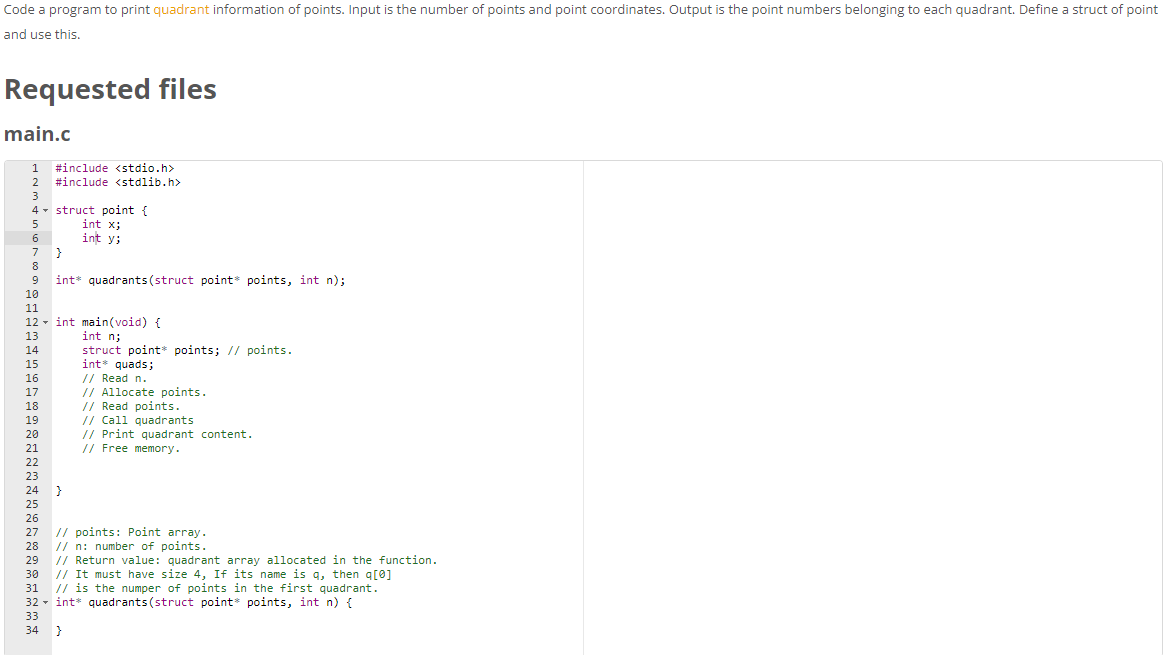Viewport: 1170px width, 655px height.
Task: Click the Requested files heading
Action: point(110,89)
